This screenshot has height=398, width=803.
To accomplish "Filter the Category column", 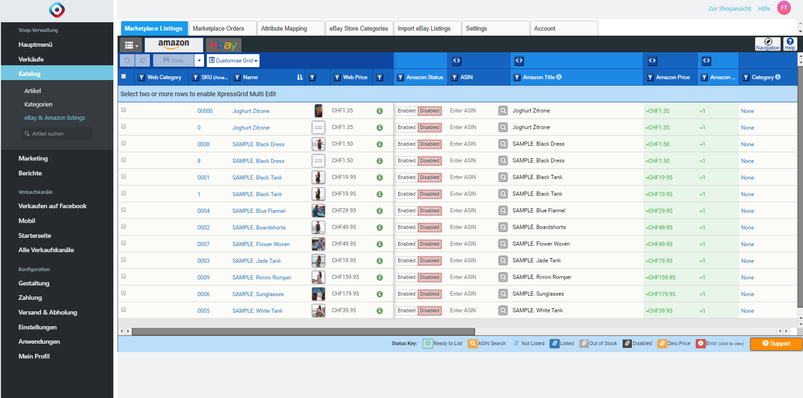I will (x=746, y=77).
